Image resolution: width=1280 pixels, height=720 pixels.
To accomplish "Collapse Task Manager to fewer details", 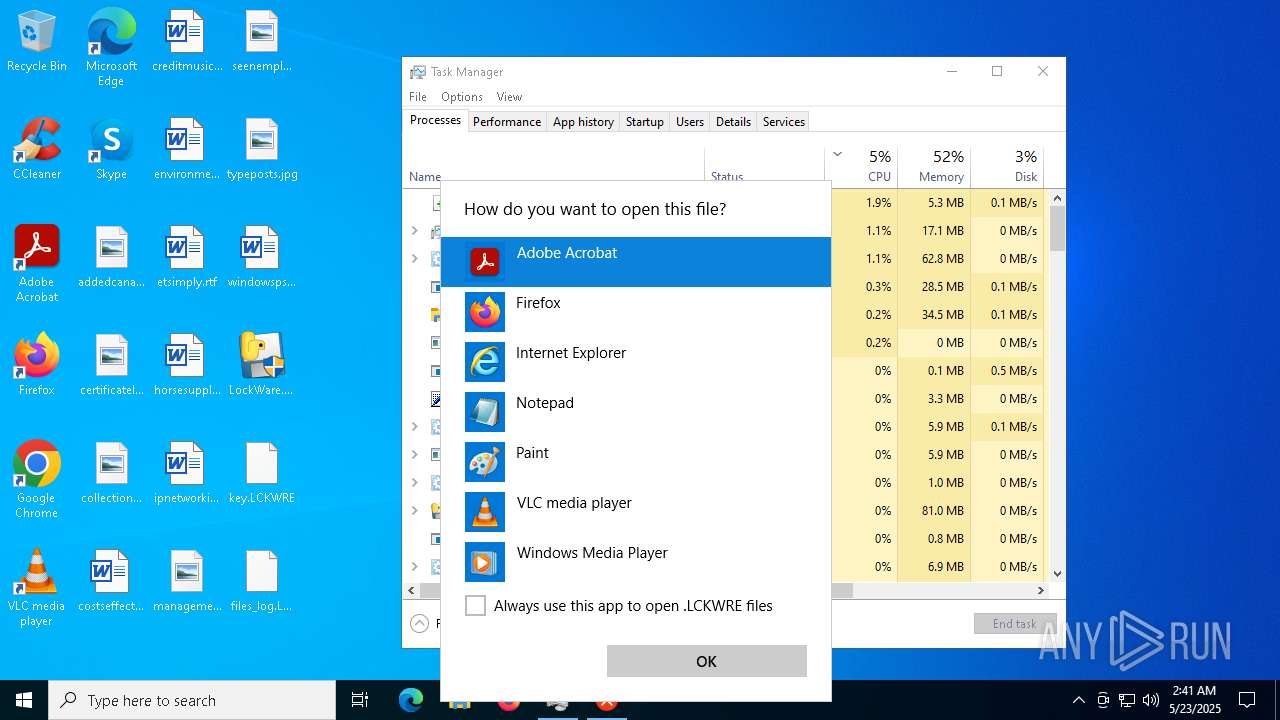I will (420, 623).
